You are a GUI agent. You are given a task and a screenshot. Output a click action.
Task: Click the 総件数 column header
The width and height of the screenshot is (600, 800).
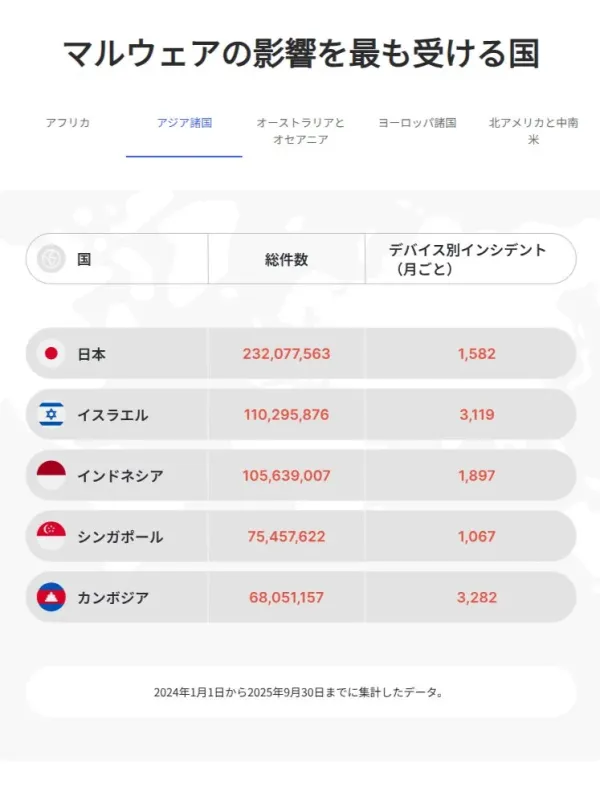(290, 257)
